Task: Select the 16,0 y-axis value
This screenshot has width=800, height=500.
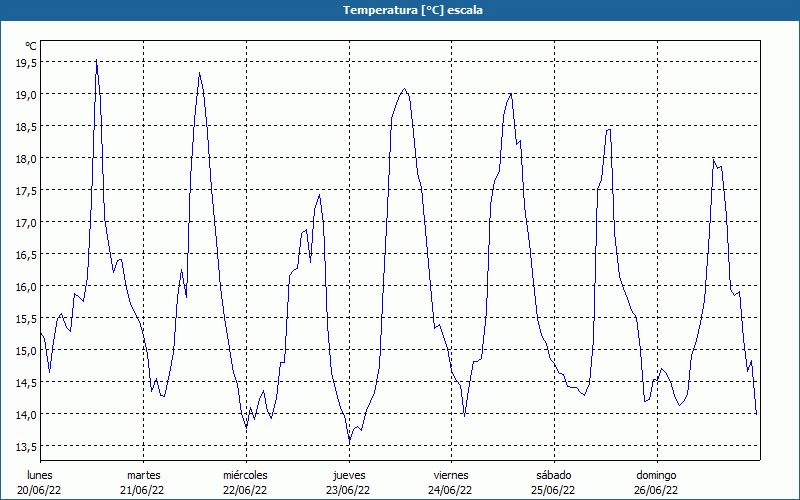Action: (x=26, y=286)
